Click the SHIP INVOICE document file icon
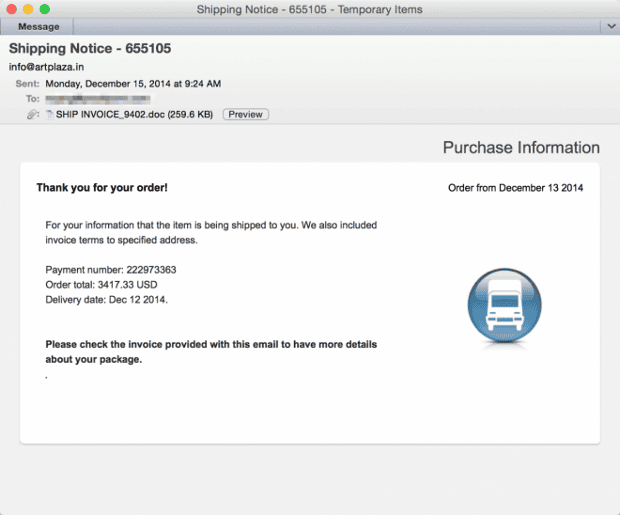The image size is (620, 515). click(x=49, y=115)
